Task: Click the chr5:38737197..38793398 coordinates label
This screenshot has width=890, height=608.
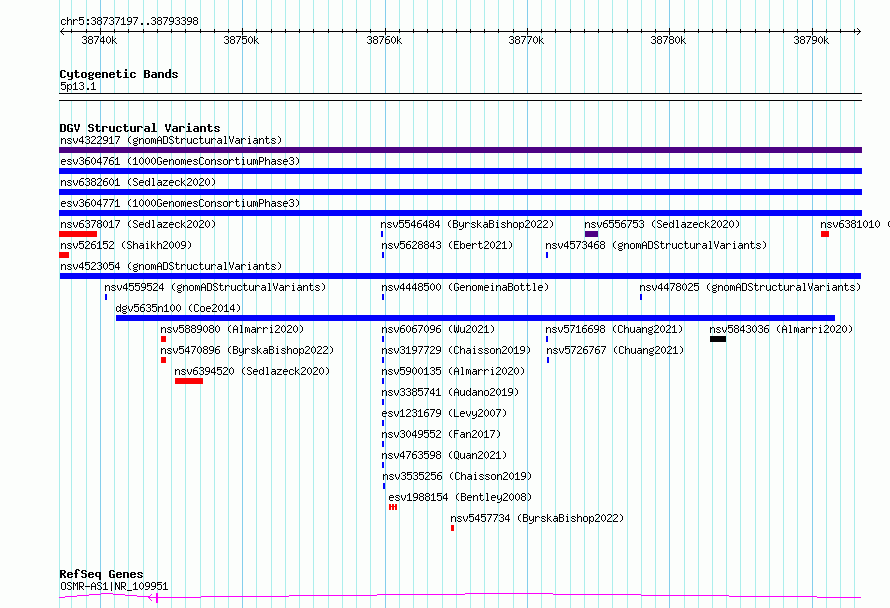Action: (x=129, y=21)
